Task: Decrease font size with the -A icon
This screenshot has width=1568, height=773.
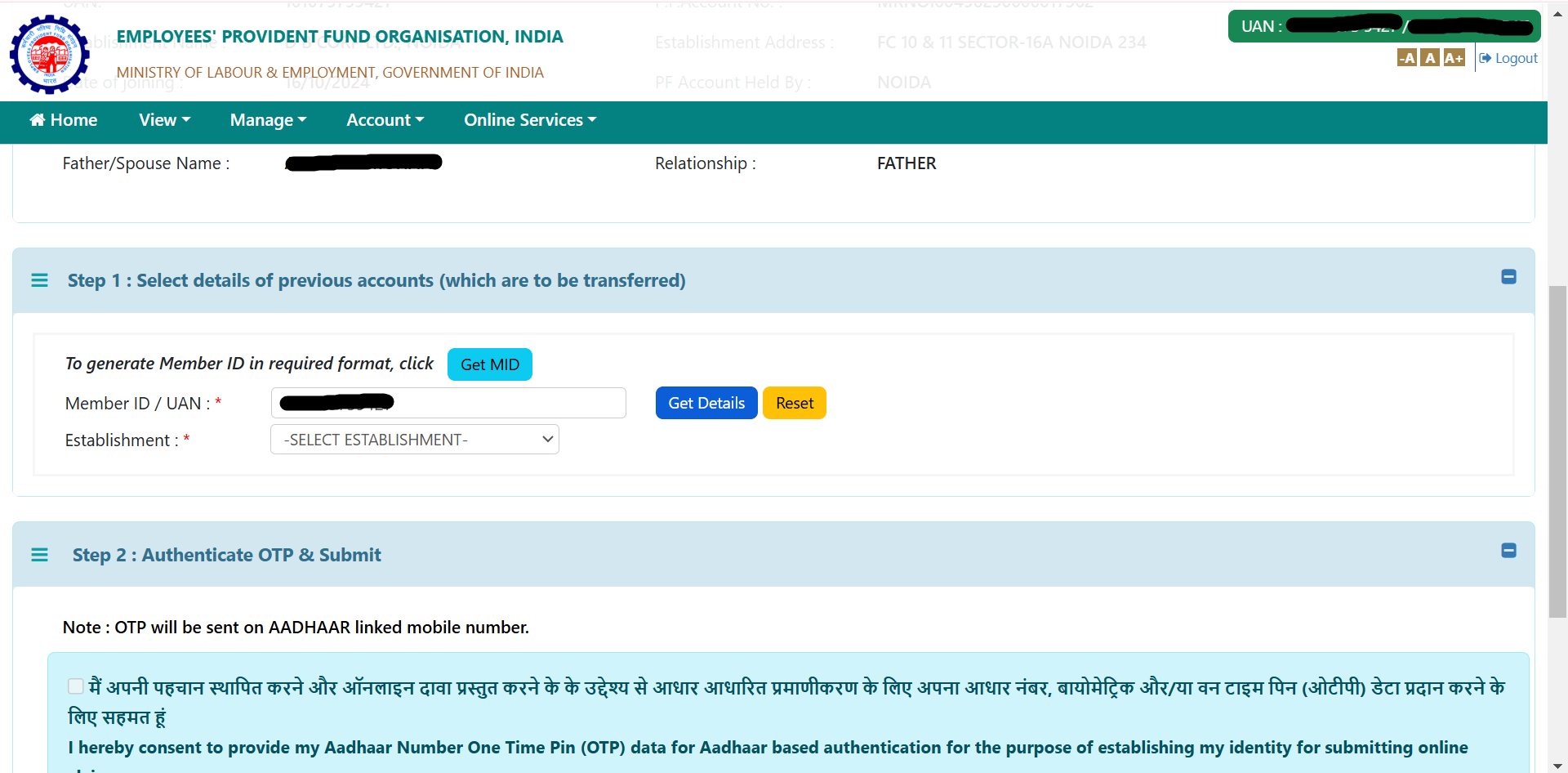Action: click(x=1407, y=57)
